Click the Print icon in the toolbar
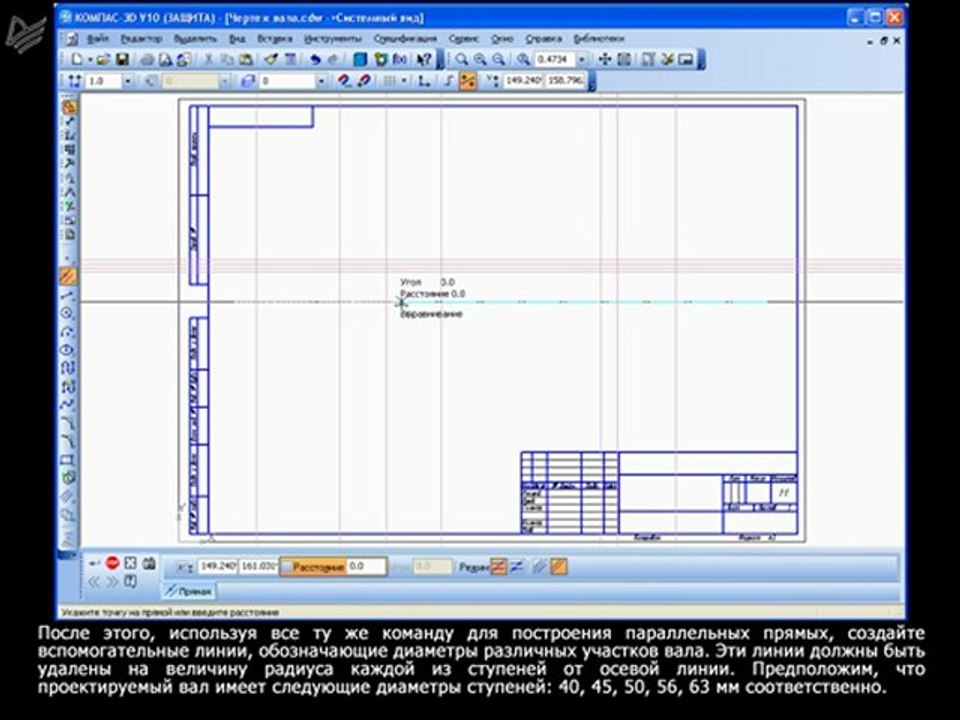This screenshot has height=720, width=960. pos(148,59)
